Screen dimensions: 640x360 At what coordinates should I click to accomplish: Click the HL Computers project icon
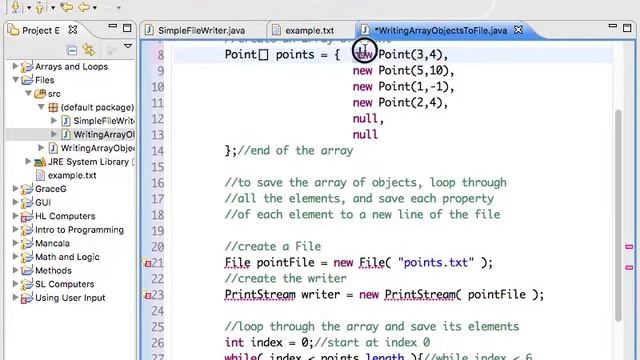[27, 216]
